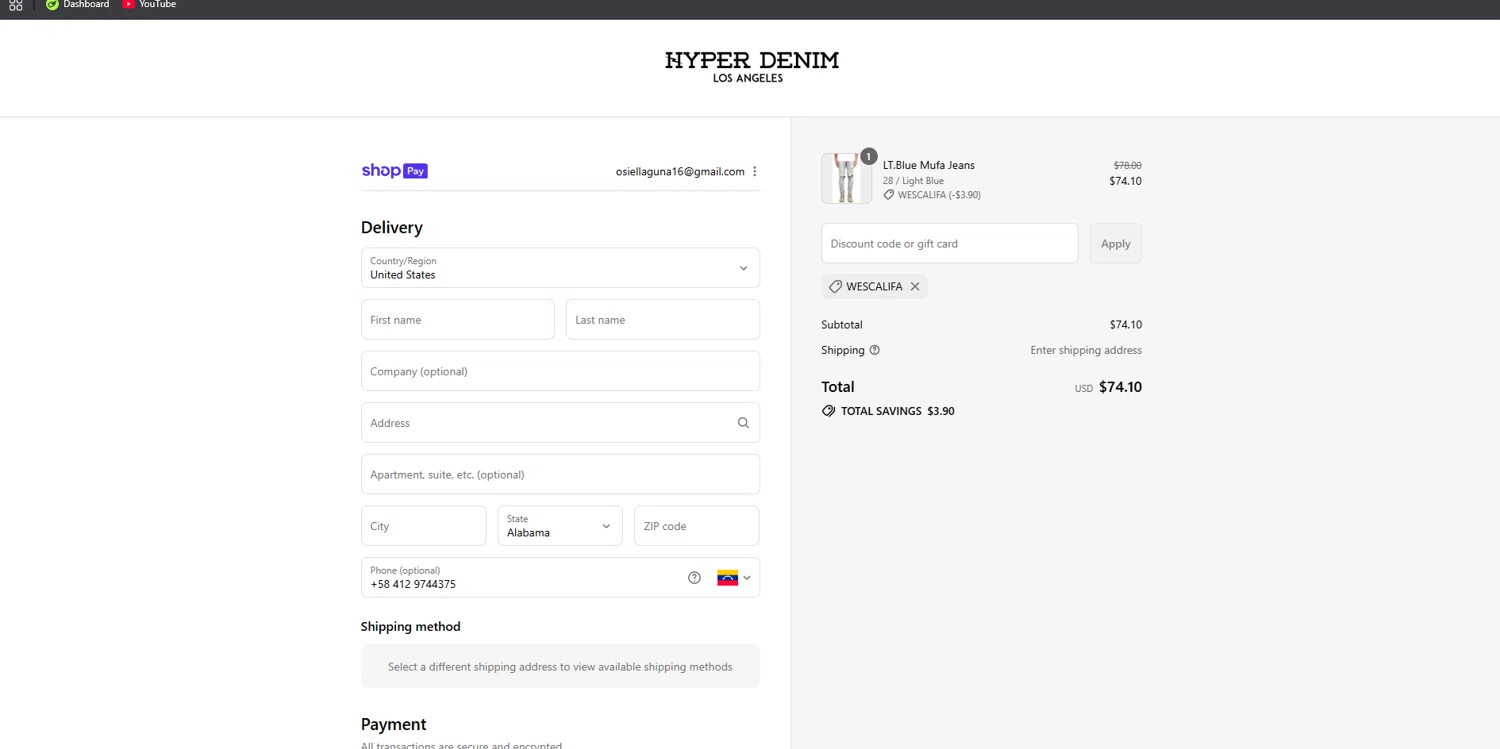Click the quantity badge on product image
Screen dimensions: 1500x749
click(x=869, y=156)
